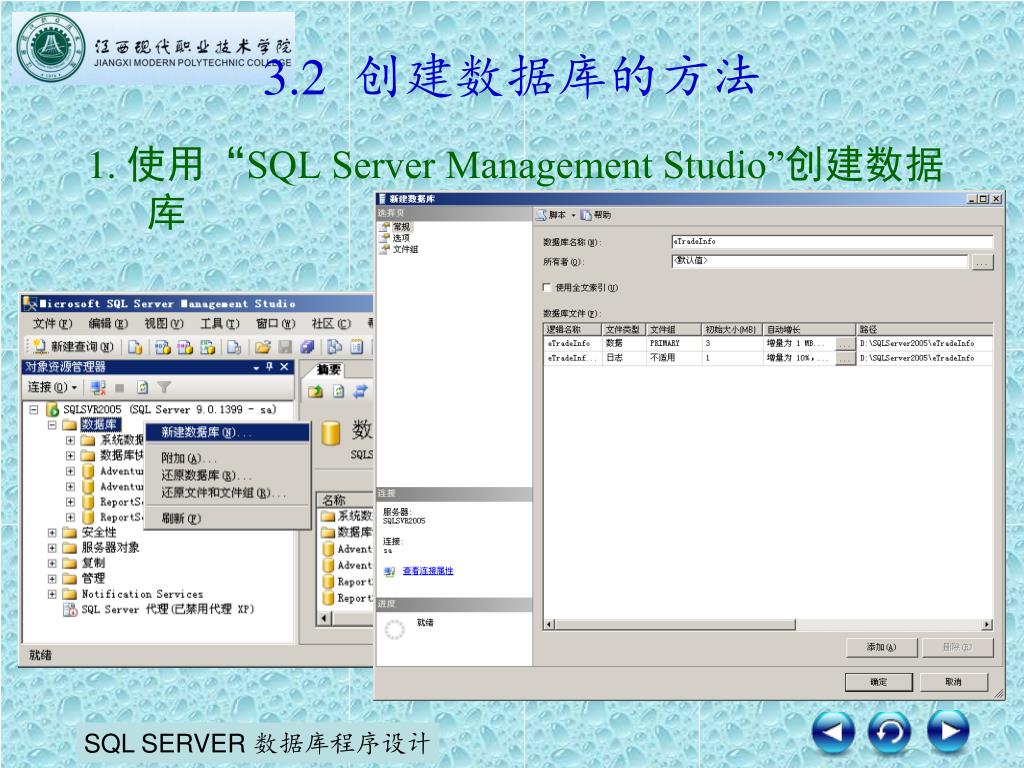Click the 所有者 field showing <默认值>
This screenshot has height=768, width=1024.
pos(819,261)
